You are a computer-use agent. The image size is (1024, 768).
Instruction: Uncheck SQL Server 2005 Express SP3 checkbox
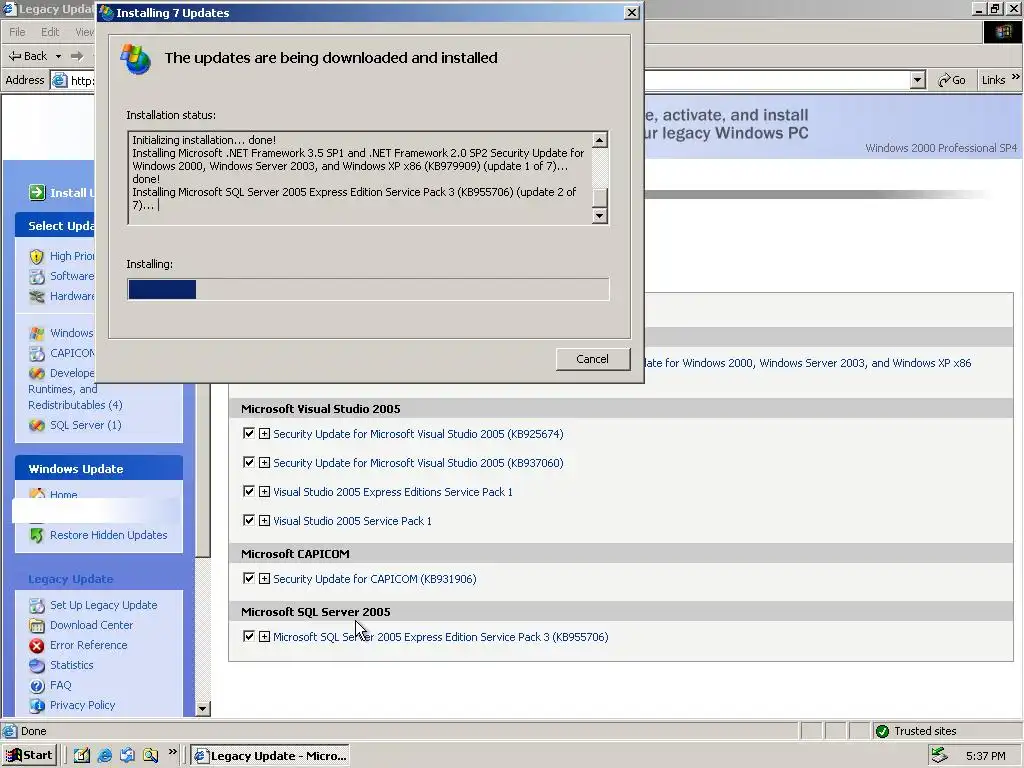[x=249, y=636]
